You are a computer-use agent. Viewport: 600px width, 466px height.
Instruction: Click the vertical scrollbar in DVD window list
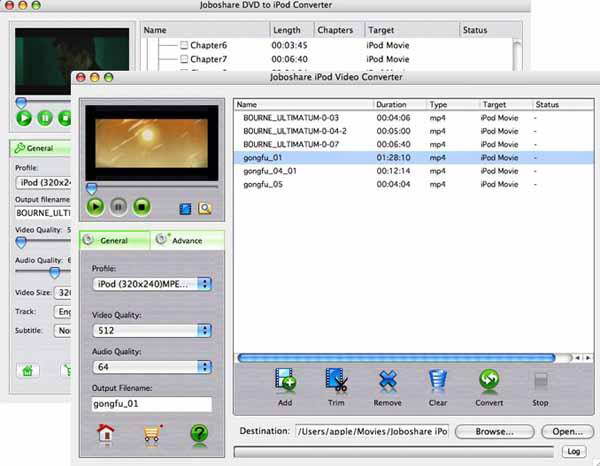click(x=517, y=54)
